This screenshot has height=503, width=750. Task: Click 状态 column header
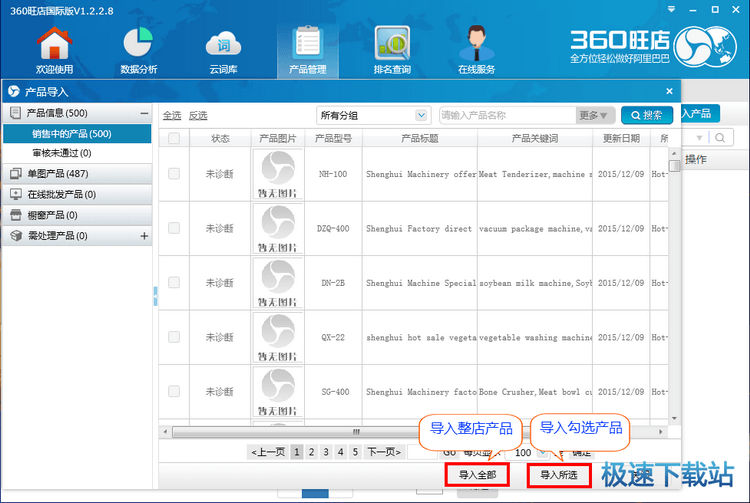[x=220, y=139]
